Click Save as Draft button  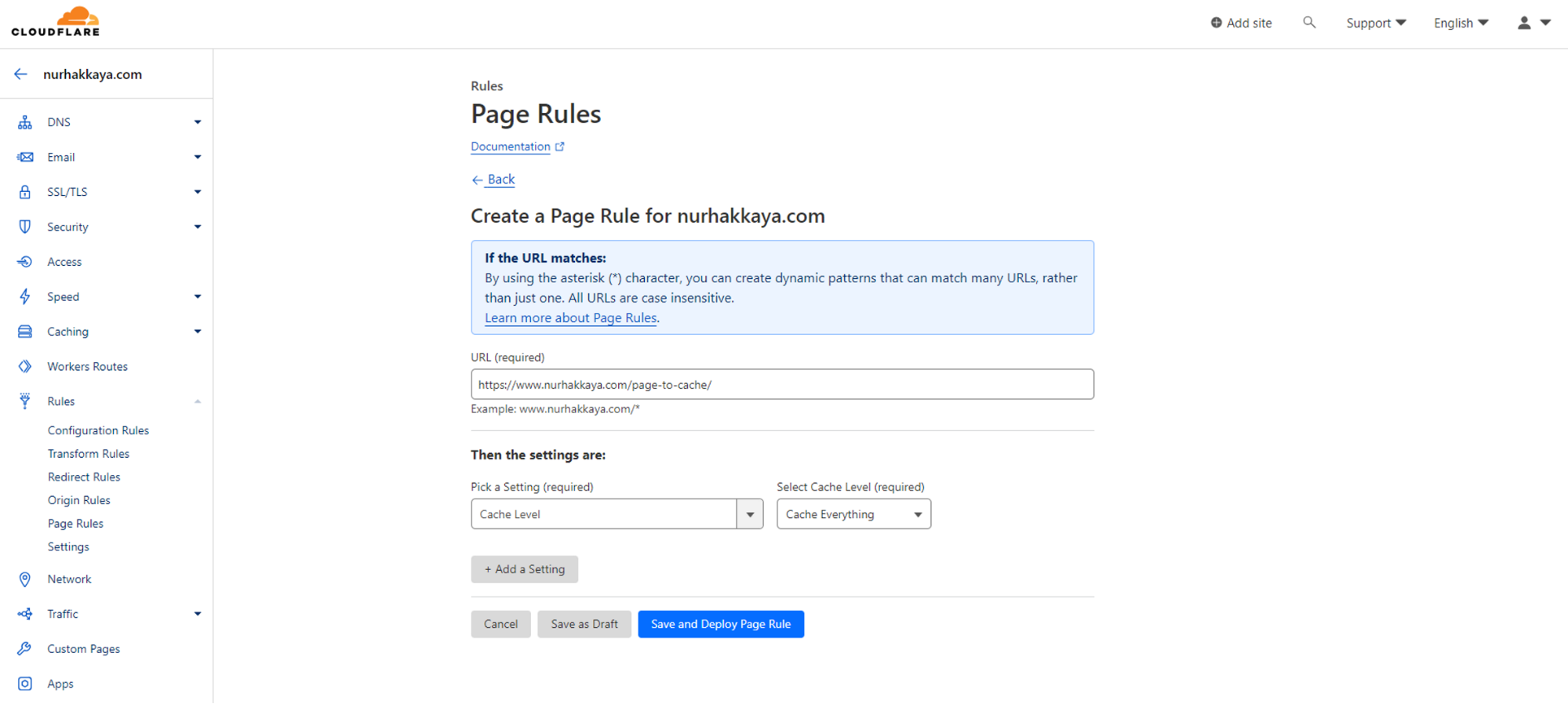[x=584, y=624]
